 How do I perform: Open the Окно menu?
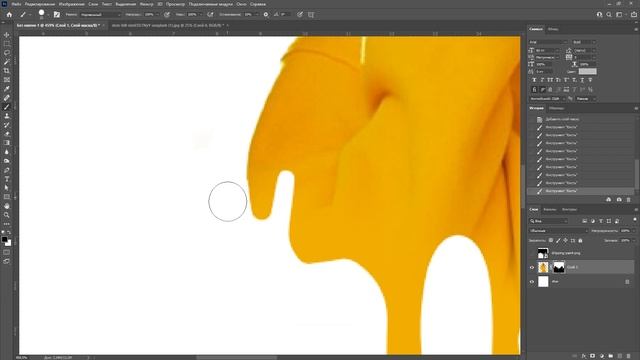click(x=241, y=4)
